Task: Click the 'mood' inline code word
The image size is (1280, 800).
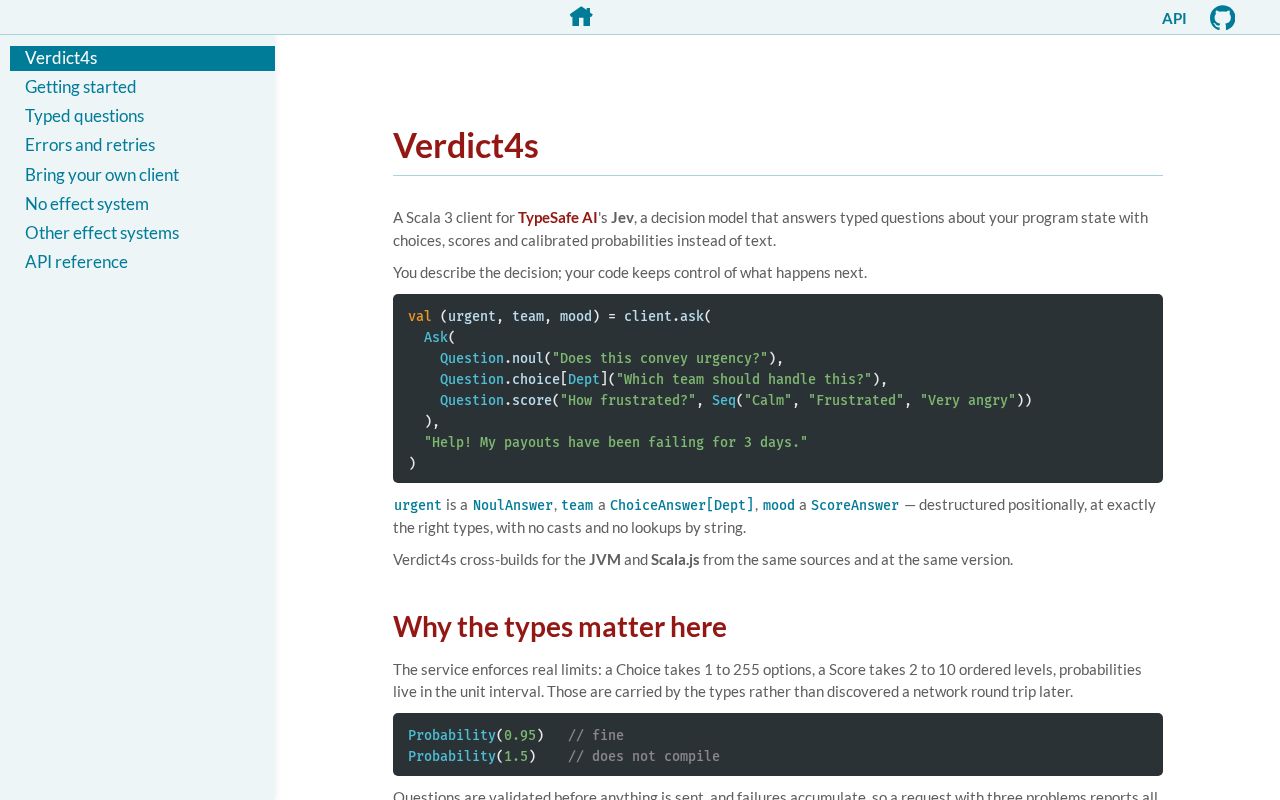Action: point(779,505)
